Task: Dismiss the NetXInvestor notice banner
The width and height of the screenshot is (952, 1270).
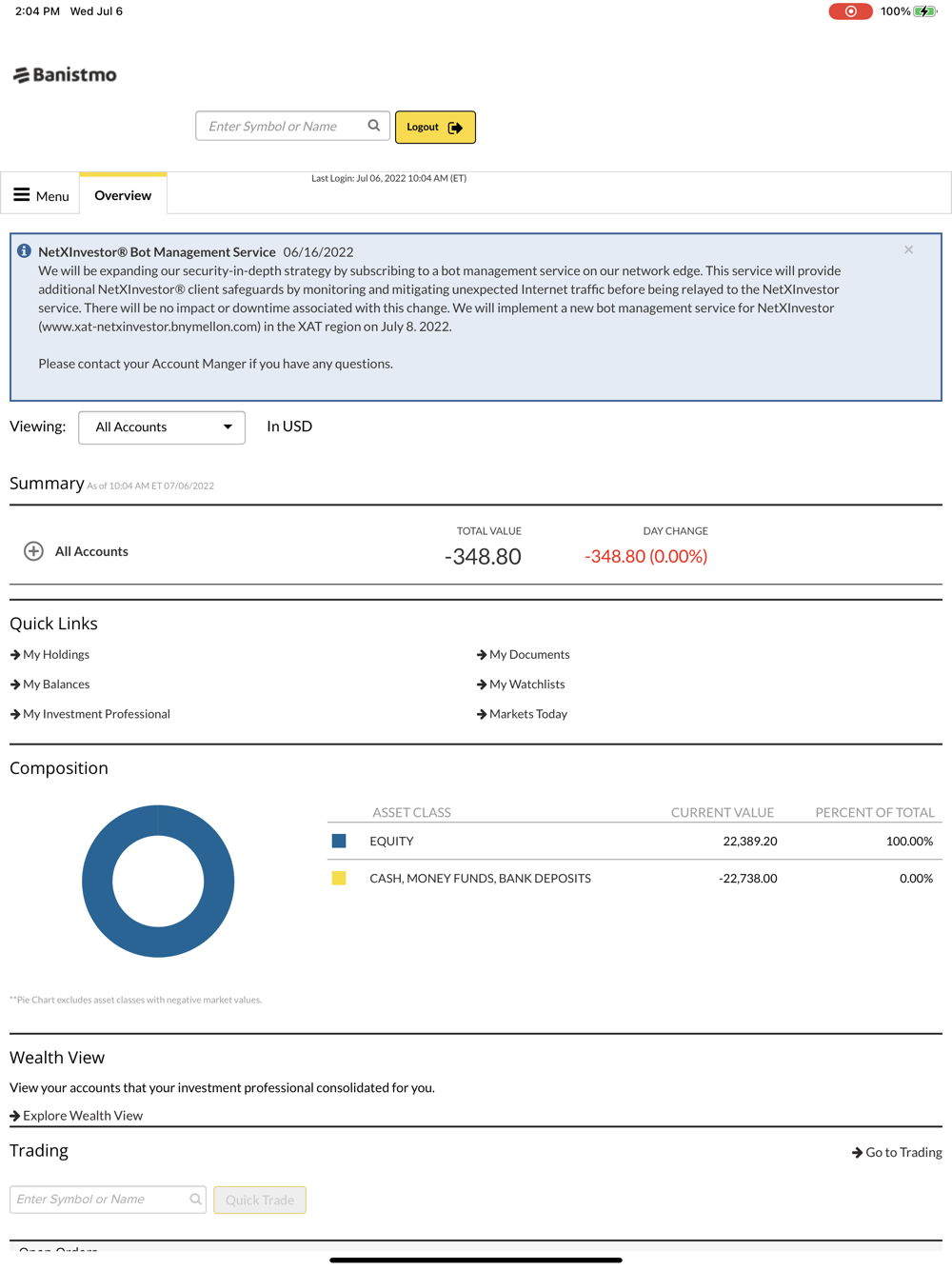Action: (908, 249)
